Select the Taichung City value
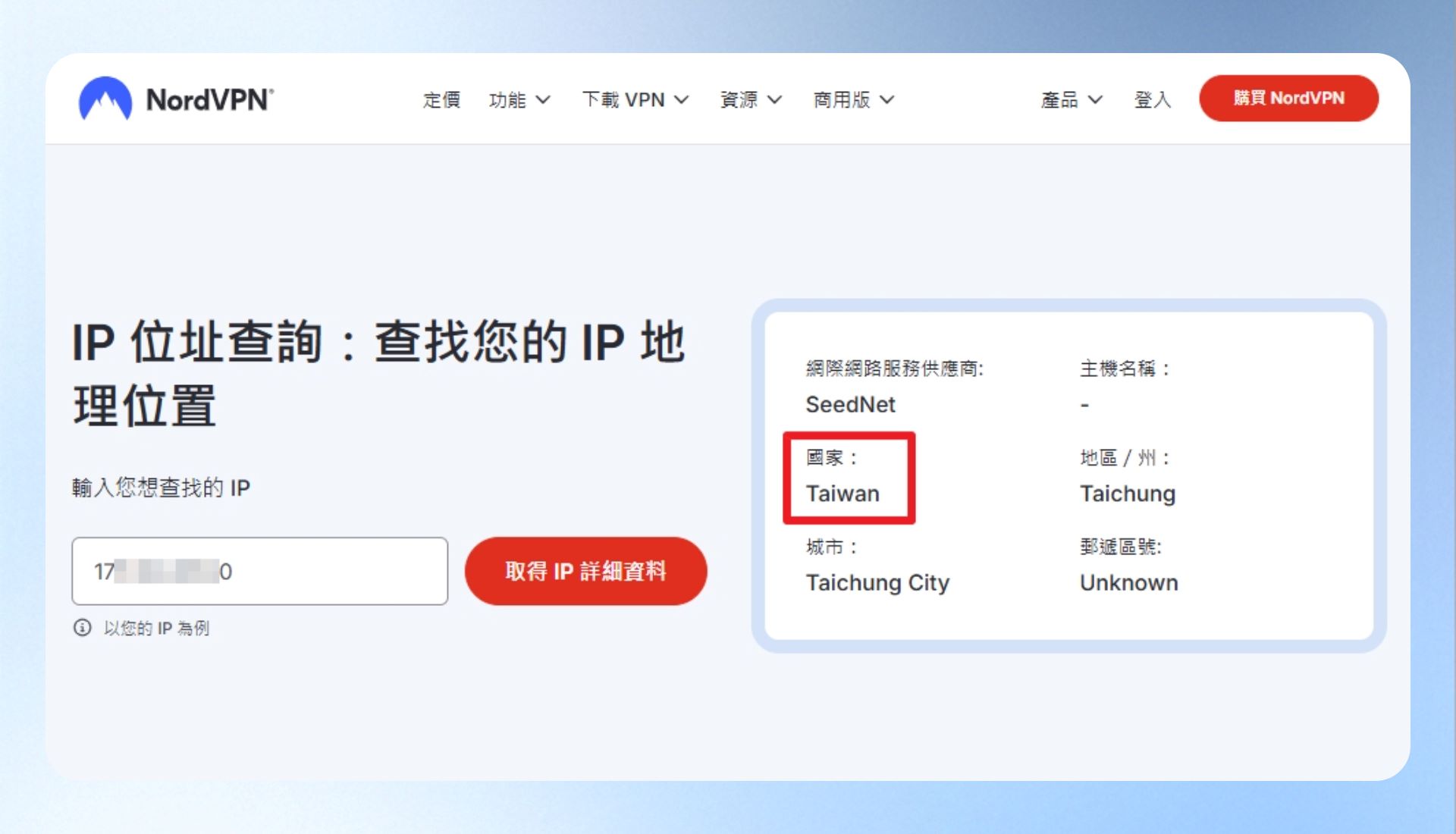1456x834 pixels. (x=877, y=583)
